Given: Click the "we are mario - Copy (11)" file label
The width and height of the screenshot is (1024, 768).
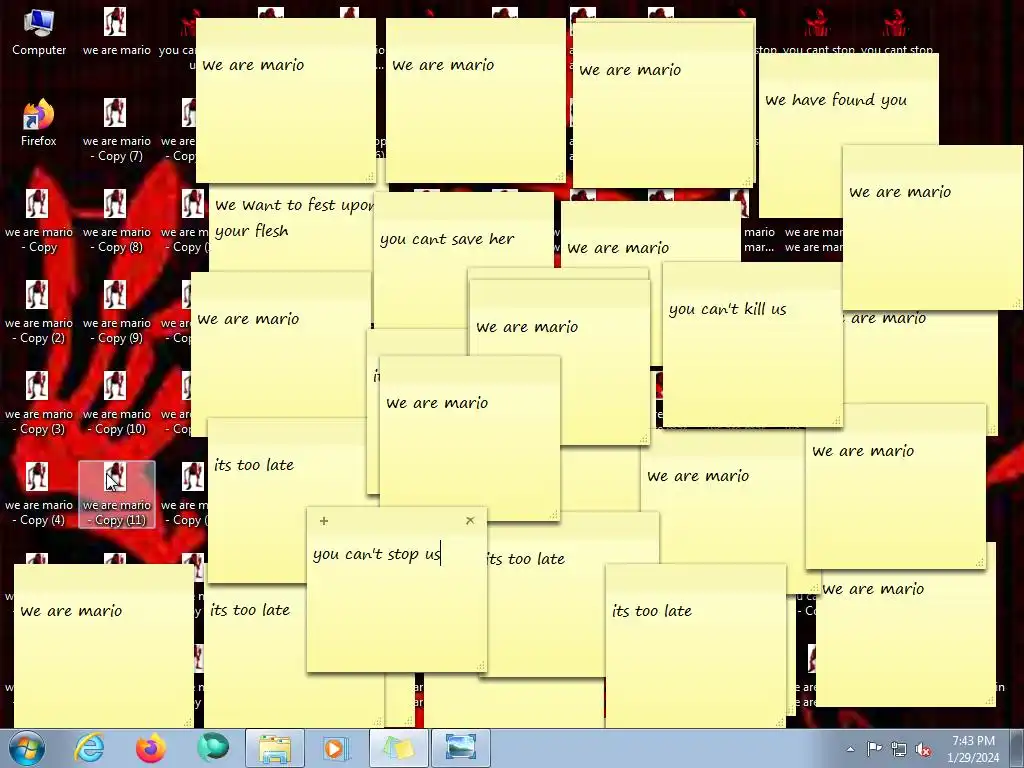Looking at the screenshot, I should (117, 513).
